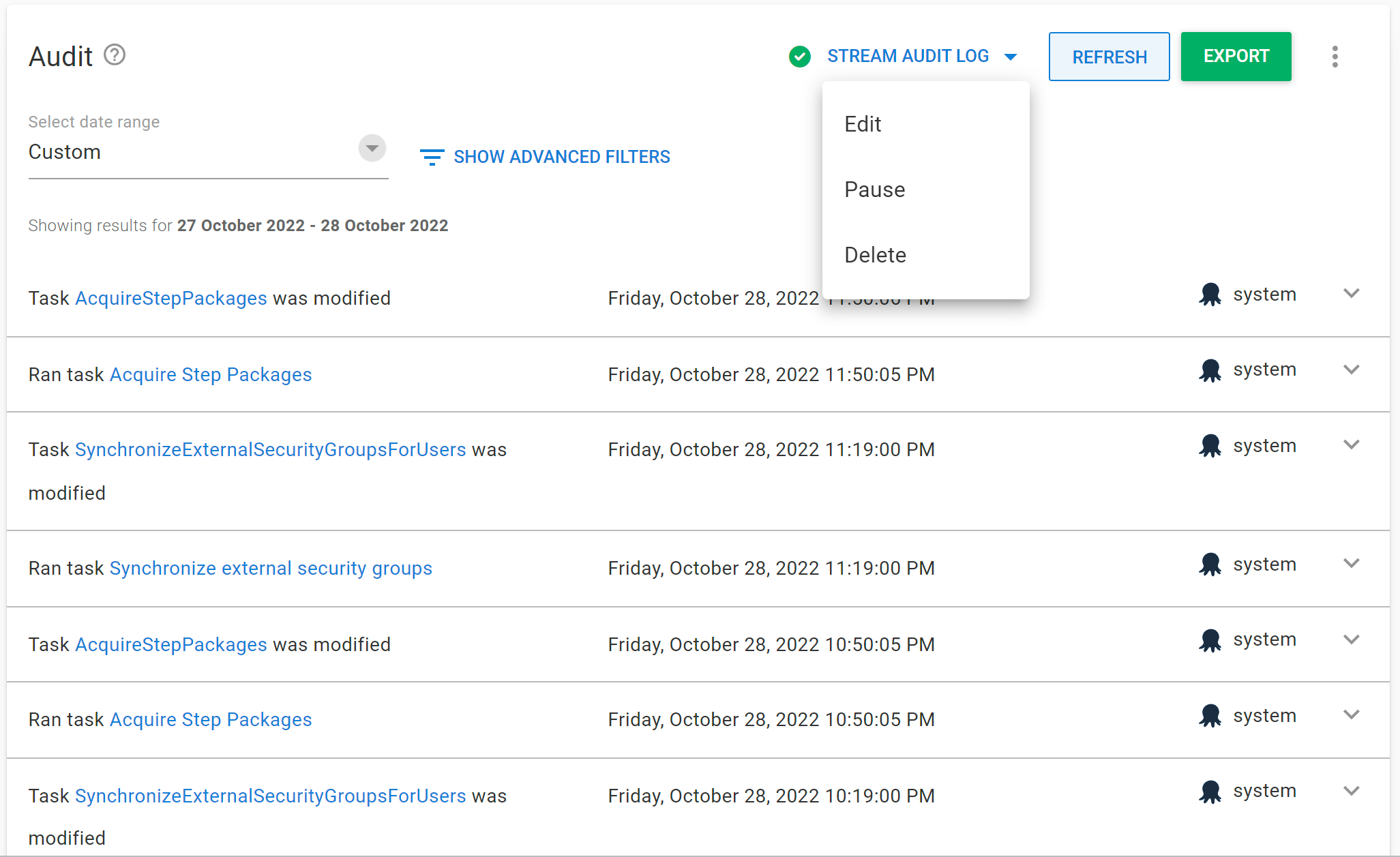Expand the 10:19:00 PM Task modified entry
Image resolution: width=1400 pixels, height=857 pixels.
pyautogui.click(x=1351, y=791)
